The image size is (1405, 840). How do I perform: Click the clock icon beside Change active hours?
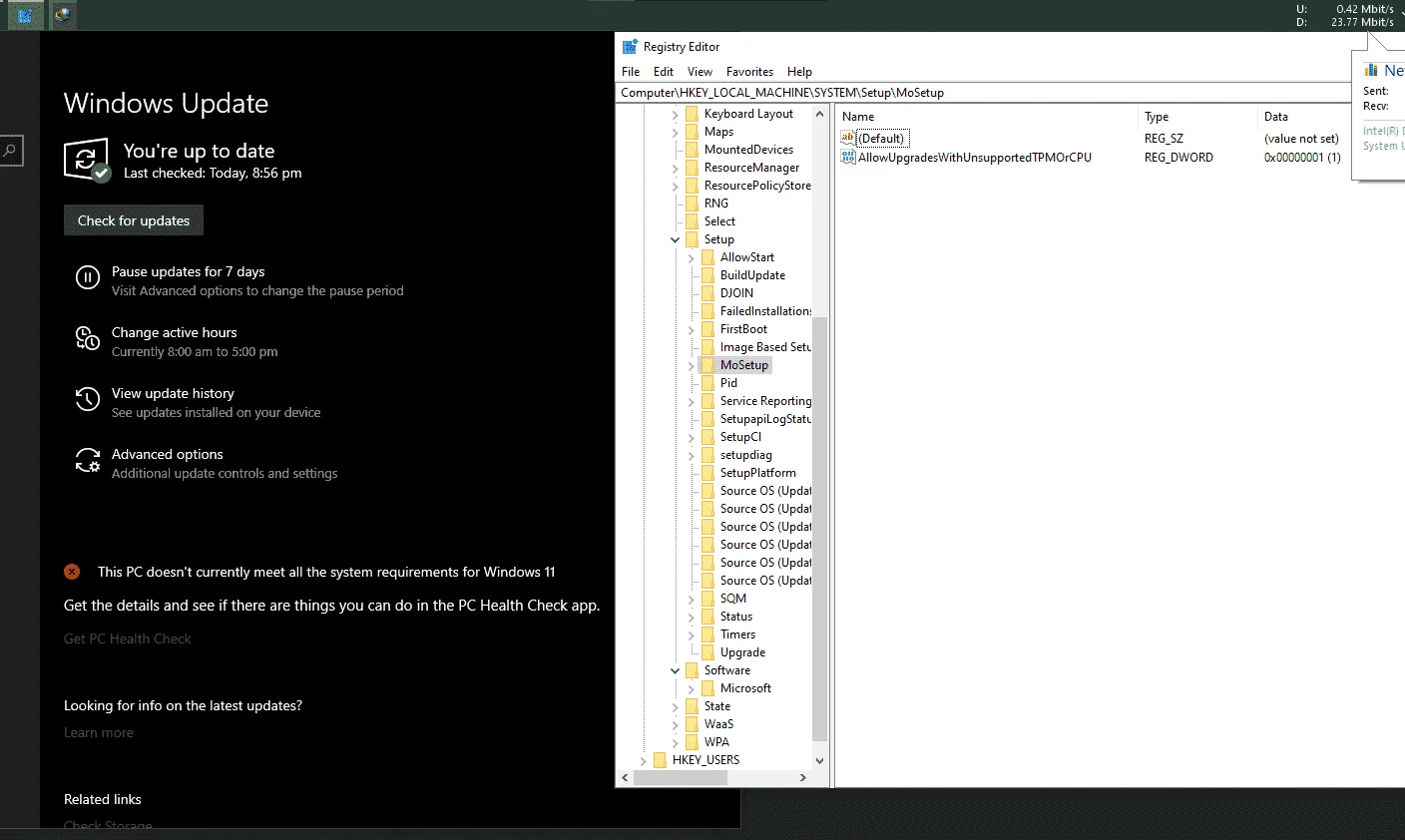(x=88, y=339)
